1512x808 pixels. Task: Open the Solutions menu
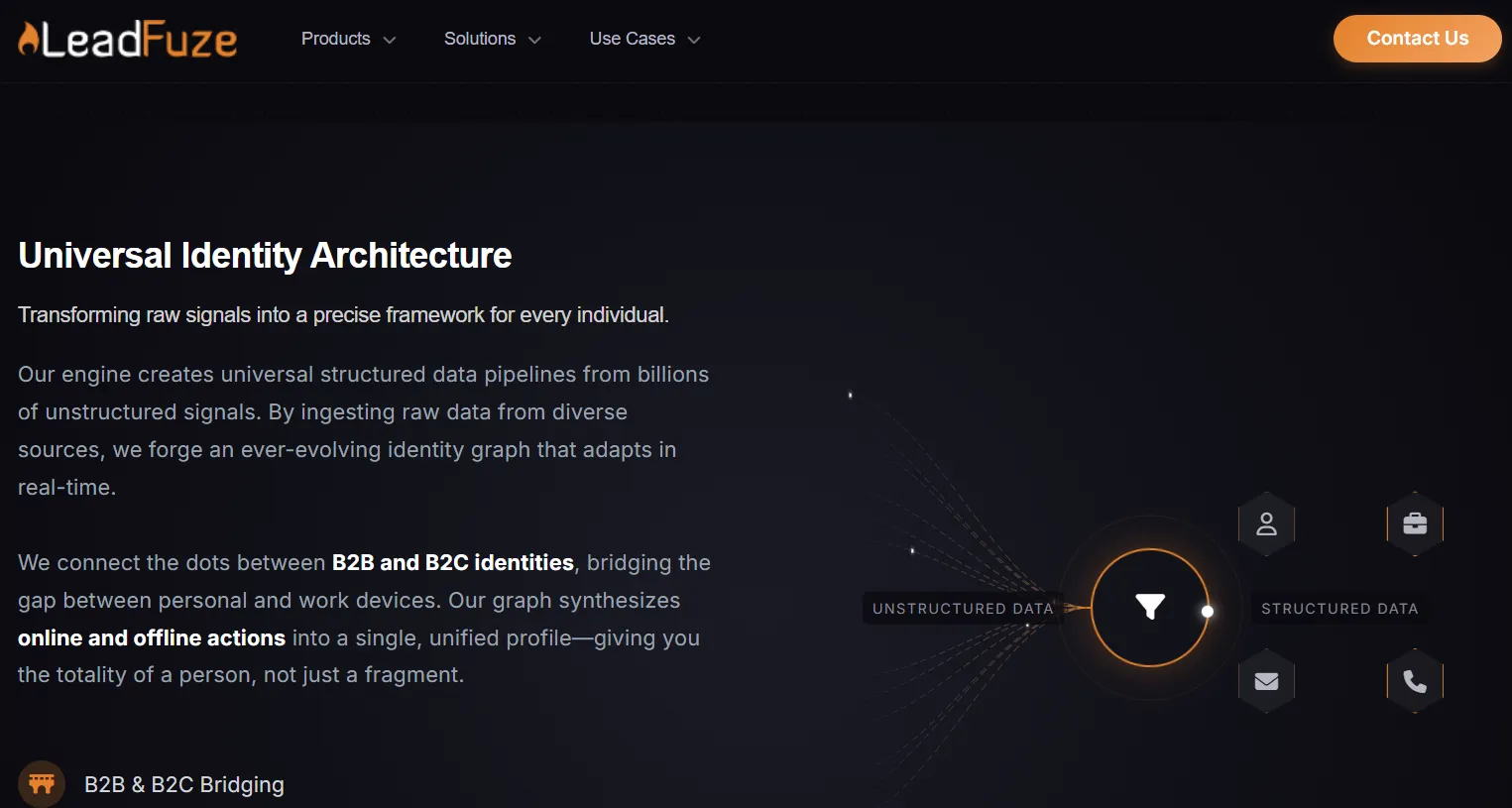click(479, 39)
